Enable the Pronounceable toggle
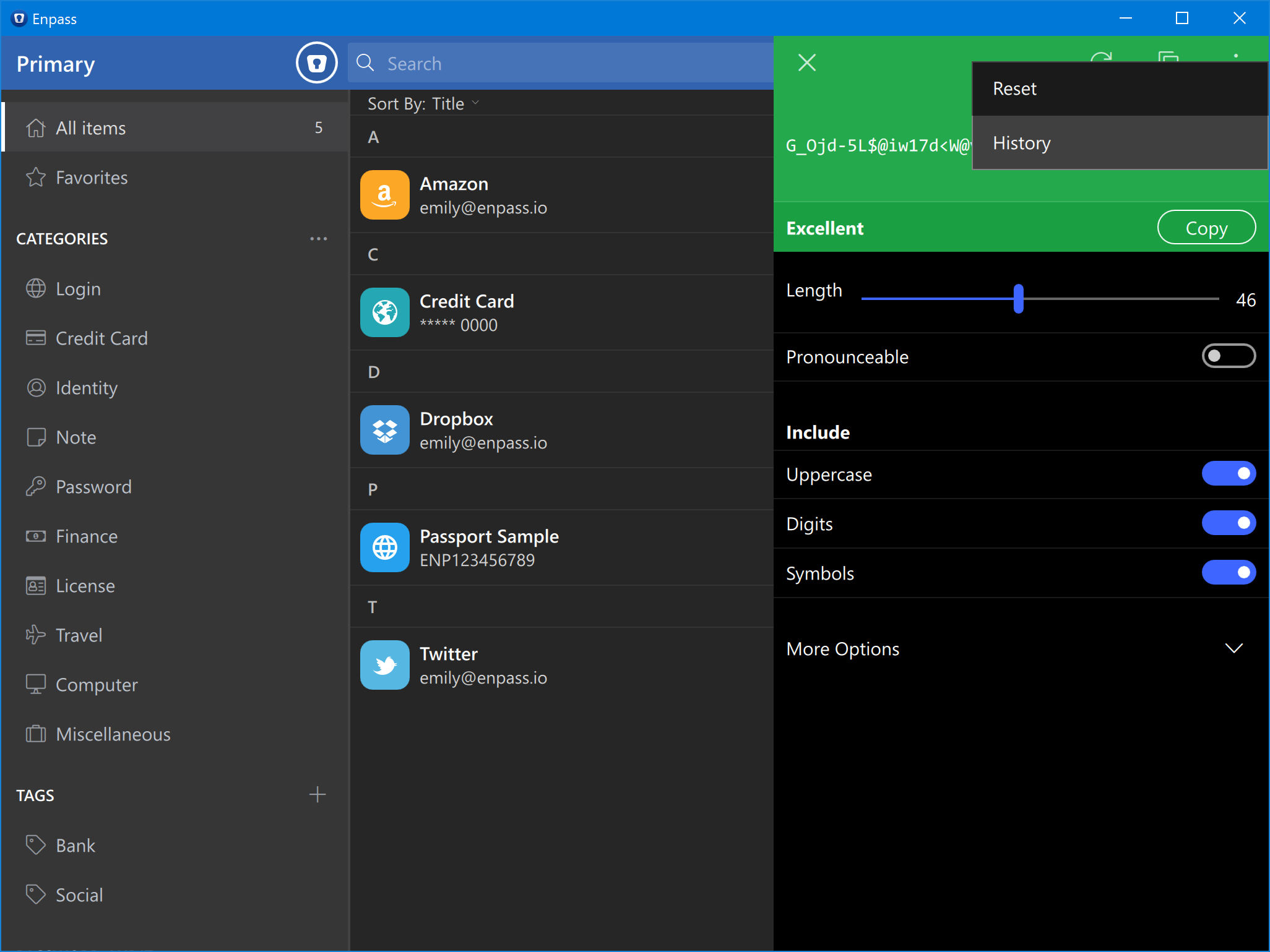The height and width of the screenshot is (952, 1270). pos(1229,356)
